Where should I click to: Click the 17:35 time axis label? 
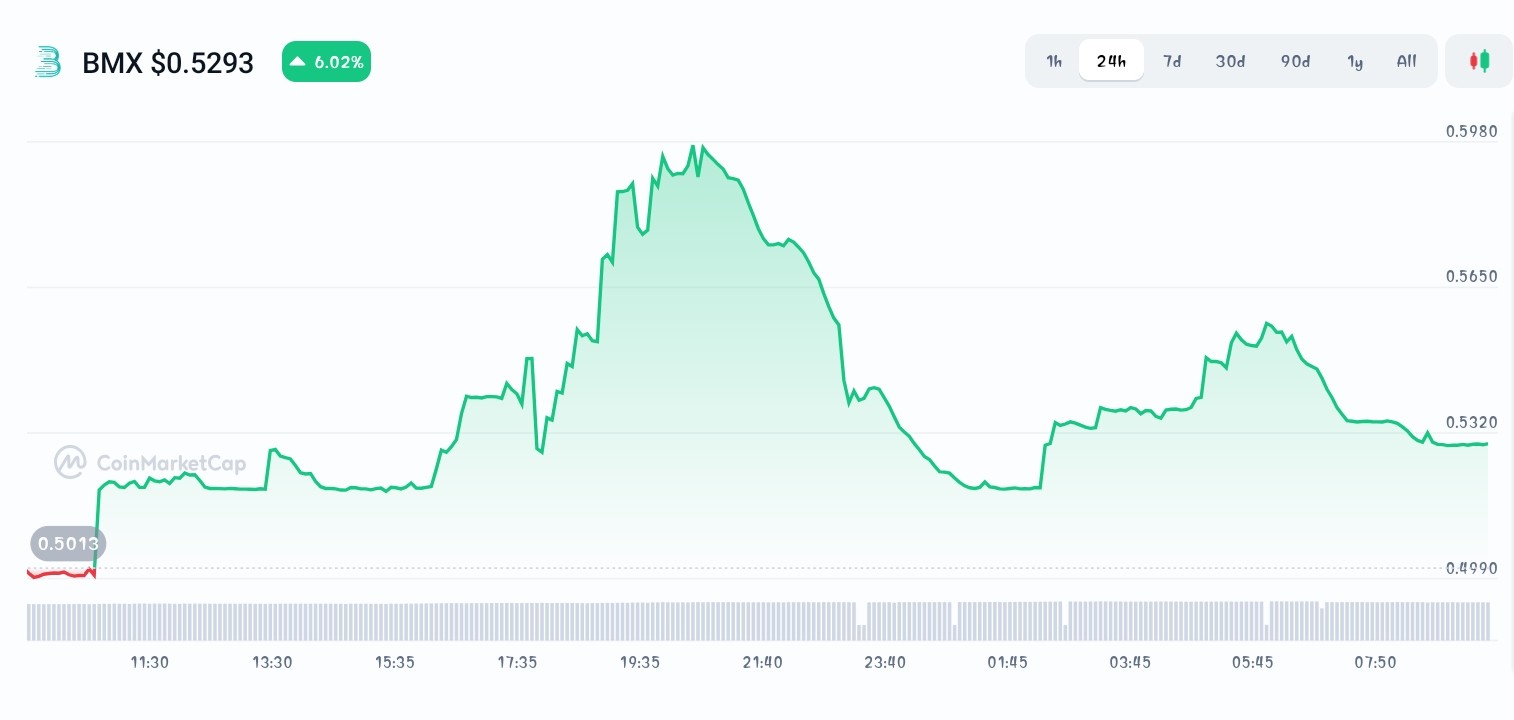[517, 662]
